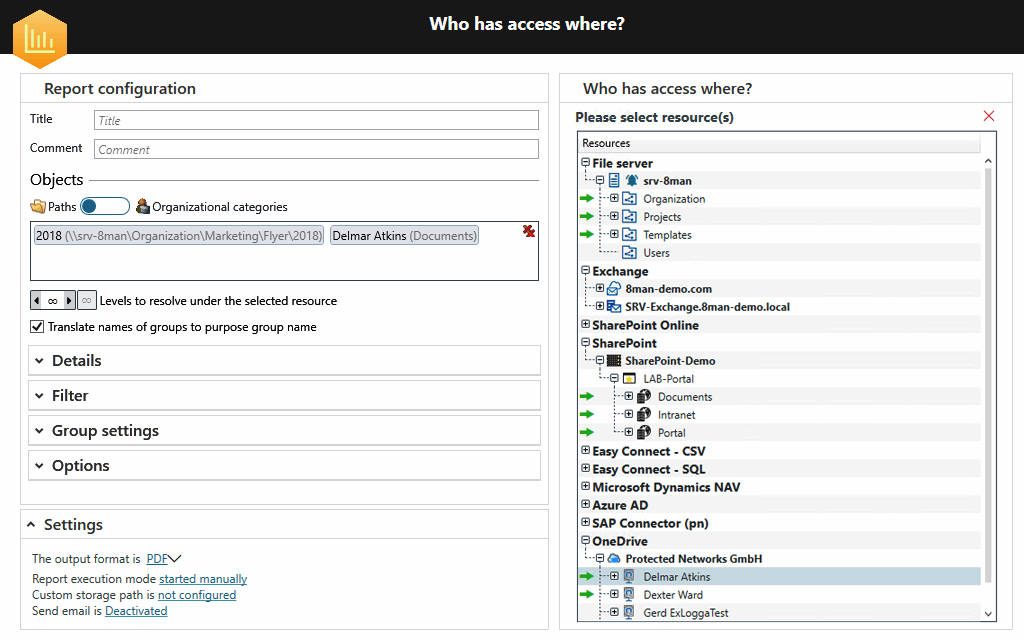Select the LAB-Portal star icon
1024x640 pixels.
pos(632,378)
